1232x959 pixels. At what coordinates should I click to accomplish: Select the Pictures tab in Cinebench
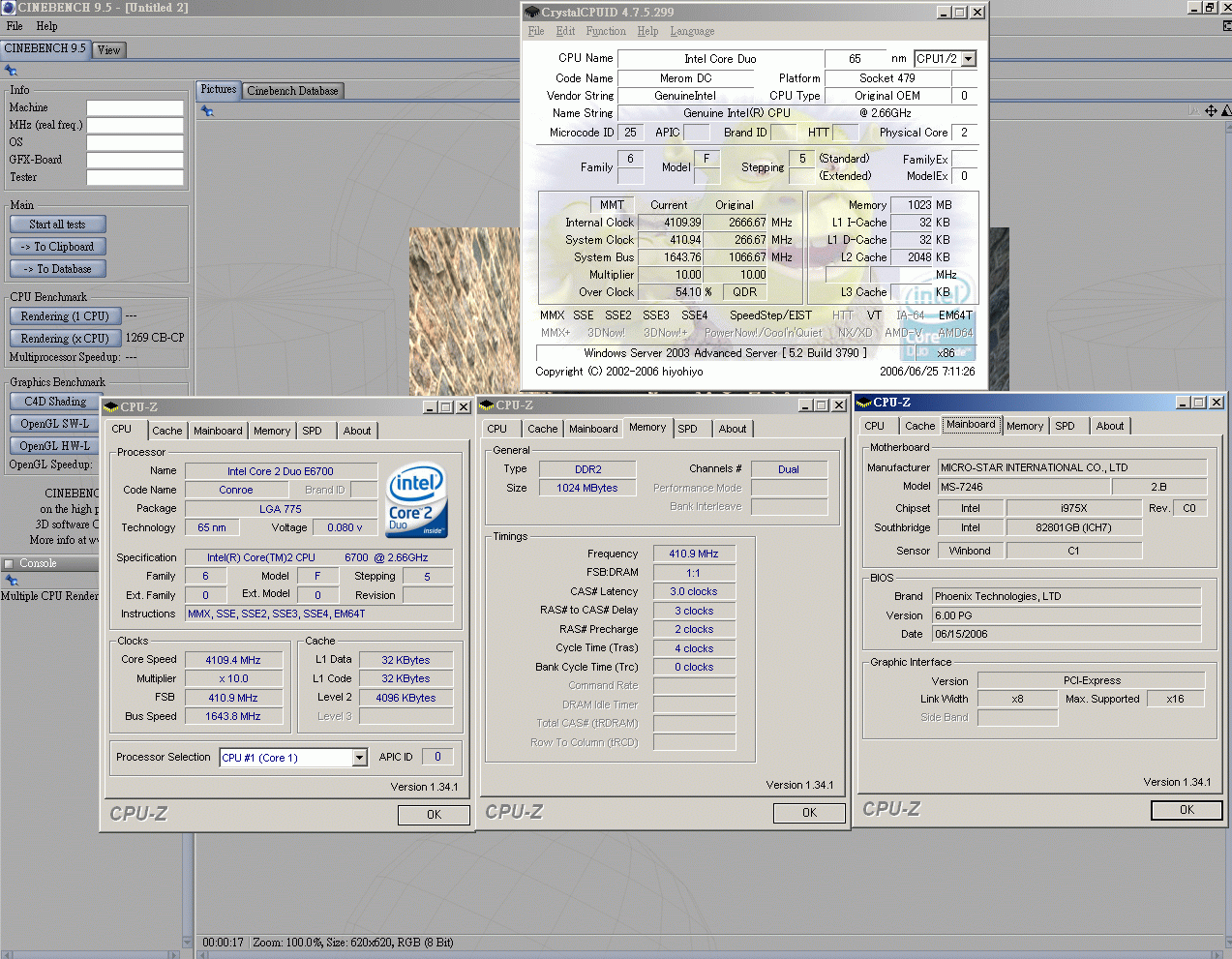(x=219, y=90)
